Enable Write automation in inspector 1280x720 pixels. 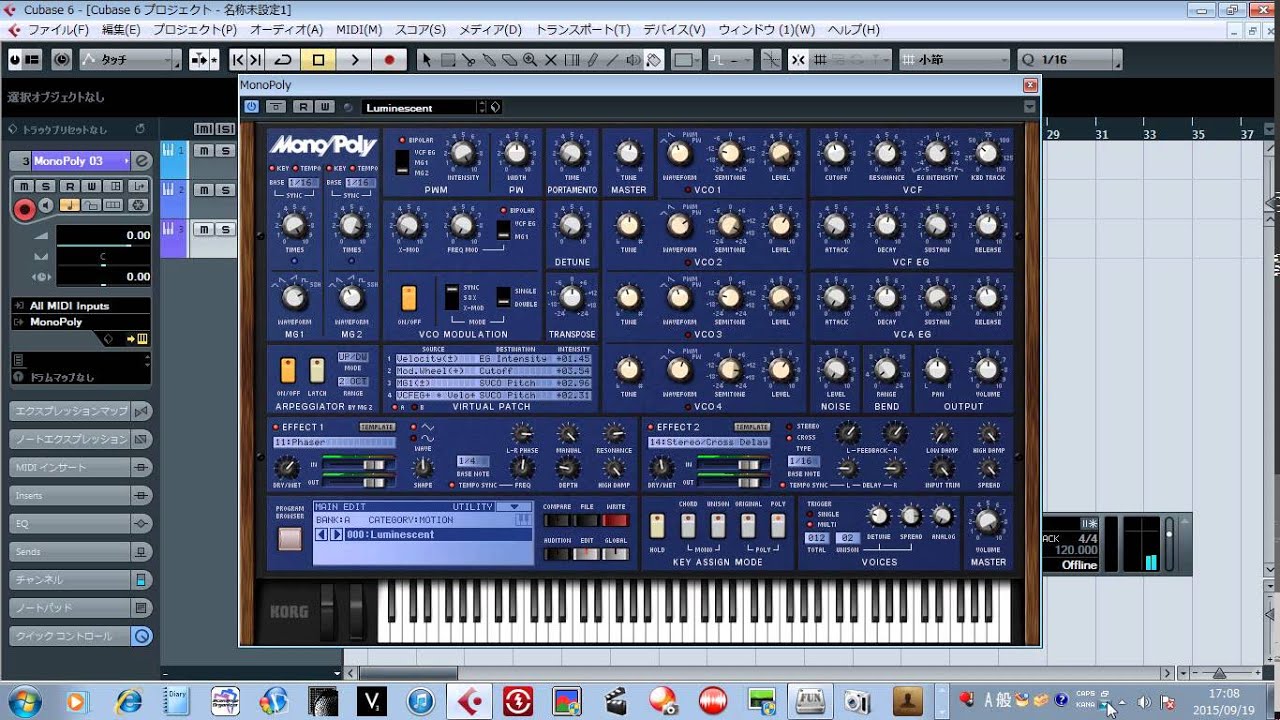click(x=92, y=186)
